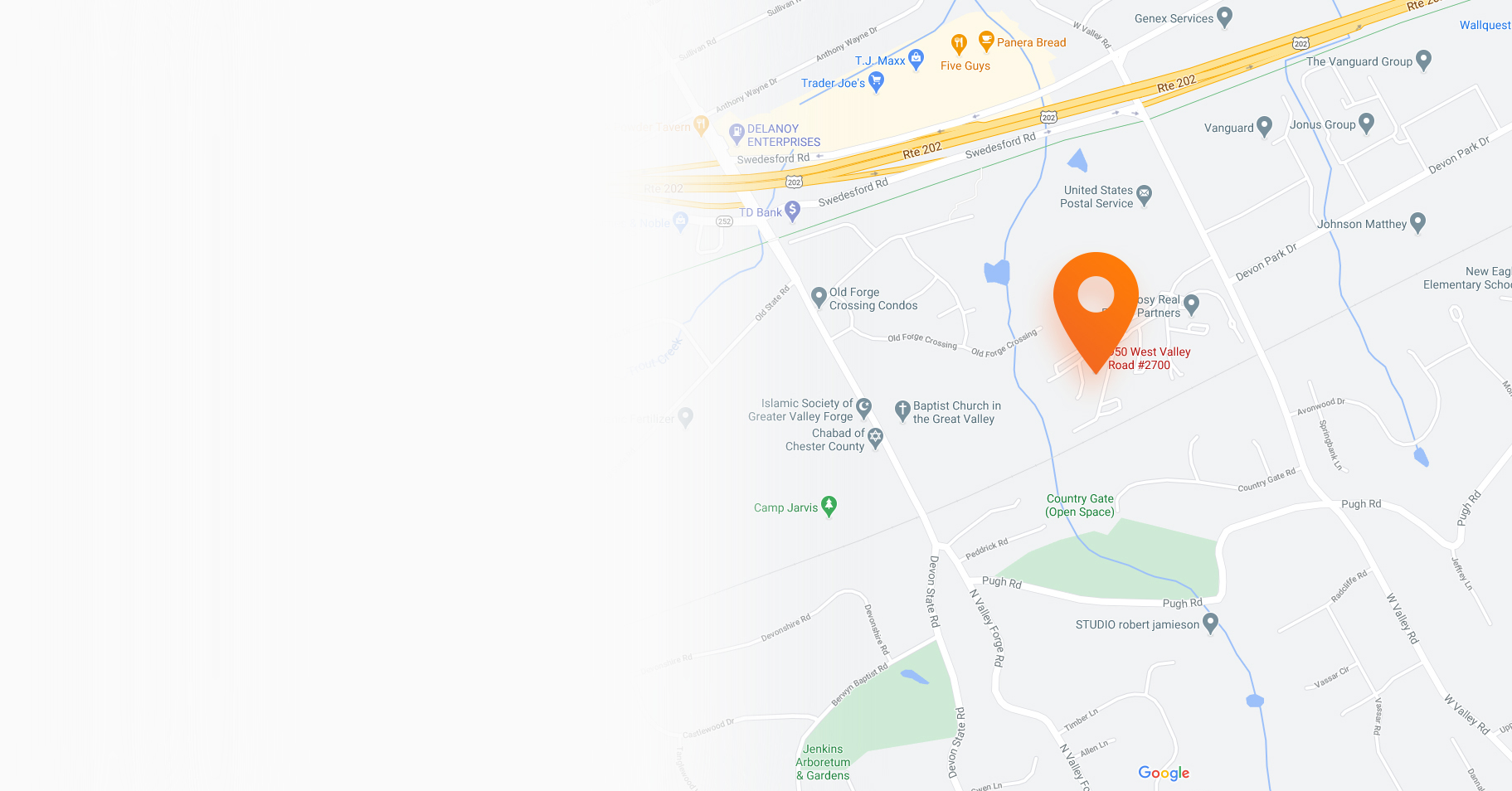Open the Five Guys restaurant marker

(x=959, y=44)
